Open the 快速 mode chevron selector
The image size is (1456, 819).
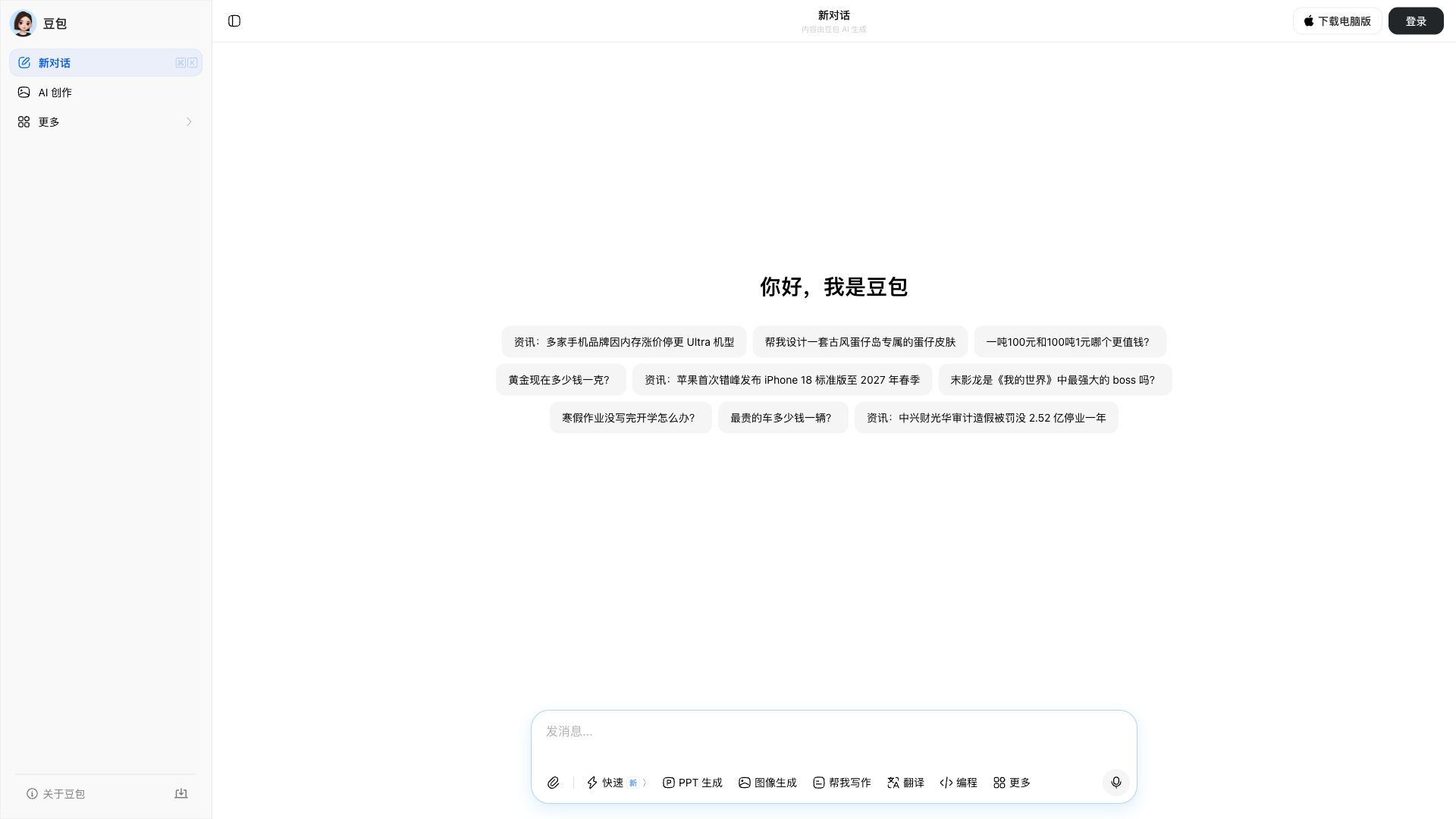tap(645, 783)
